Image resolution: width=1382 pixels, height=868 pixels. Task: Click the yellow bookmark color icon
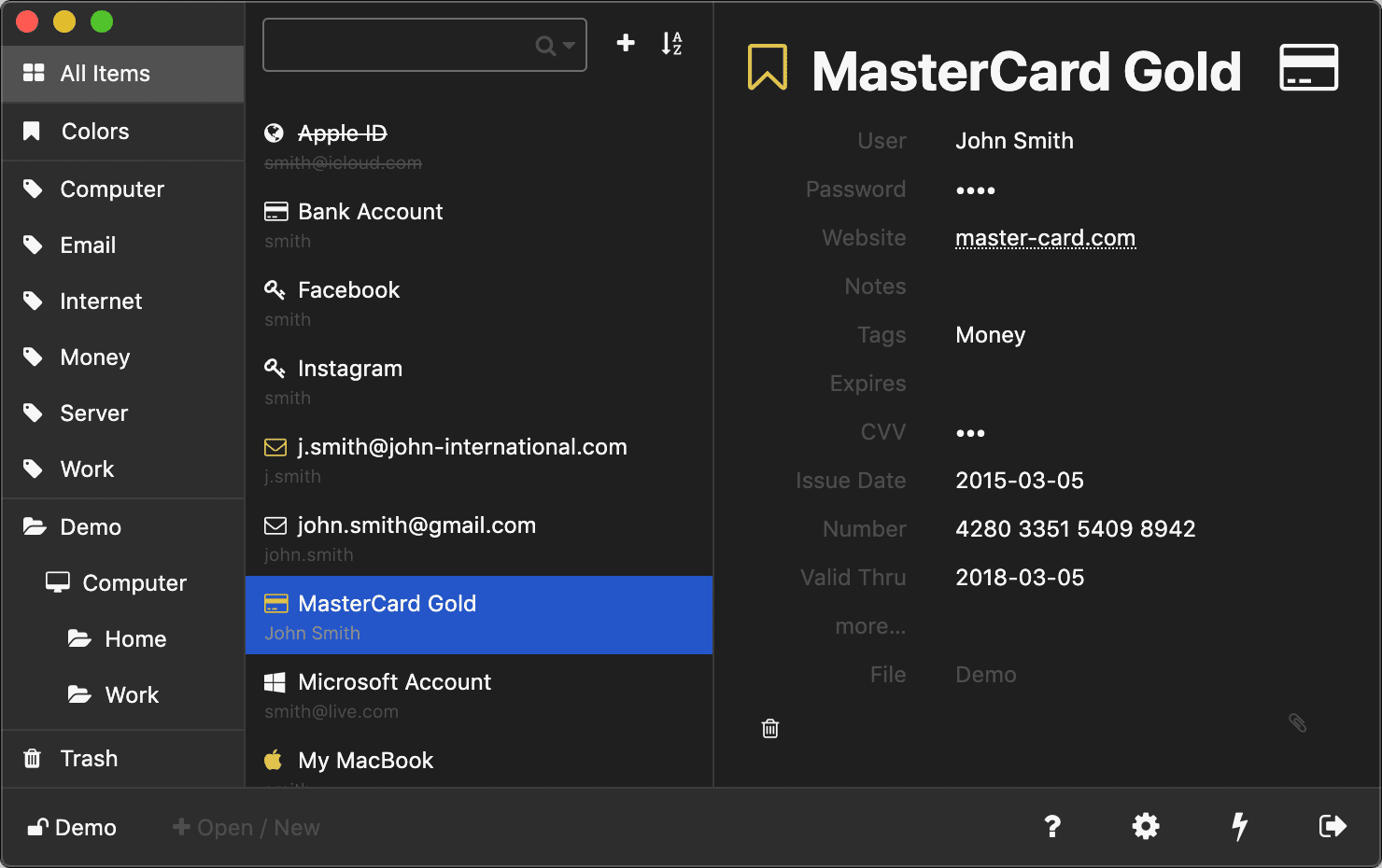point(768,68)
